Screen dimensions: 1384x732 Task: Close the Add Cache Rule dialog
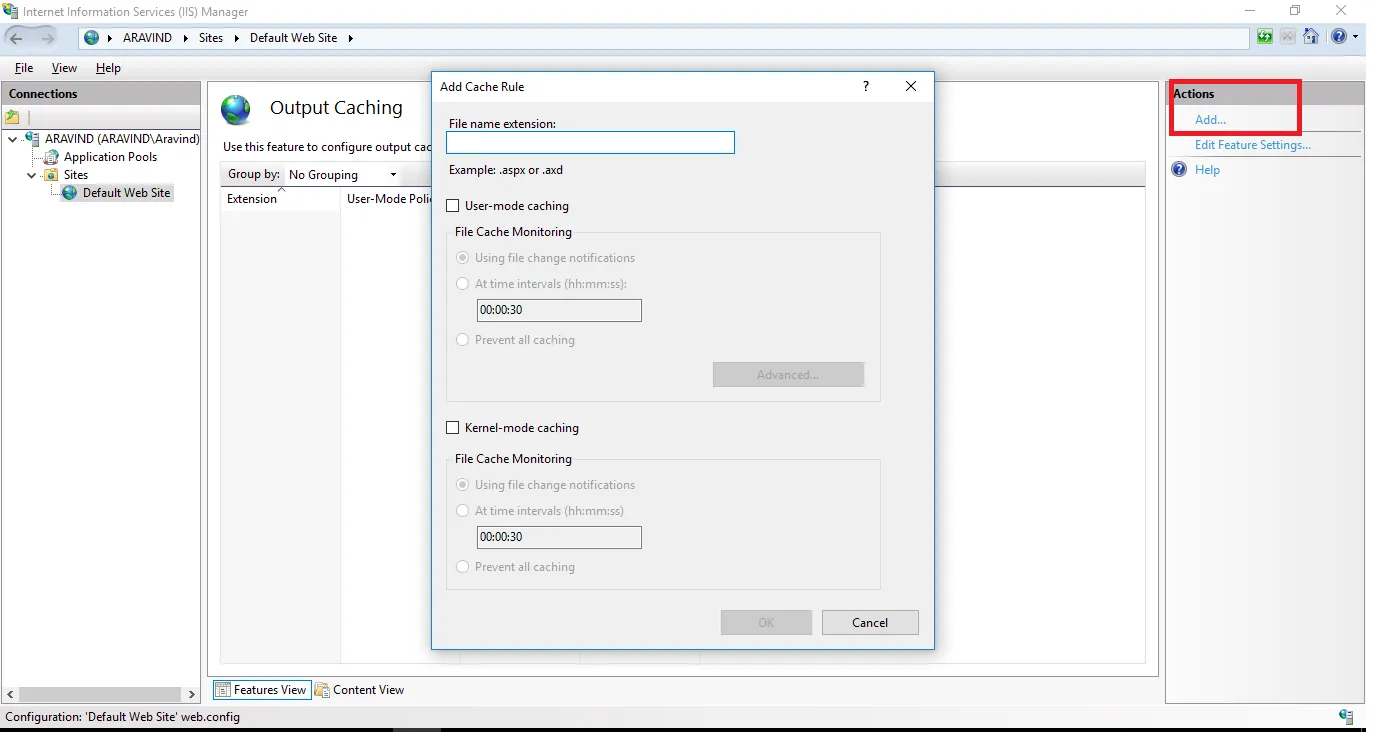911,87
